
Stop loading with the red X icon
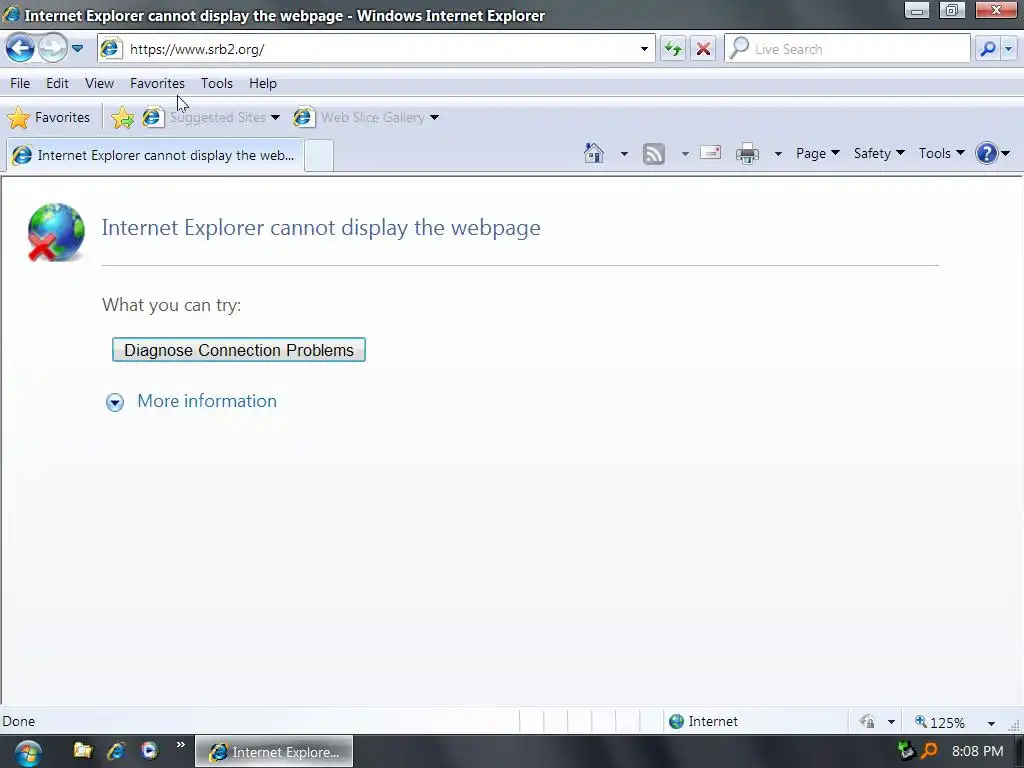click(x=703, y=49)
